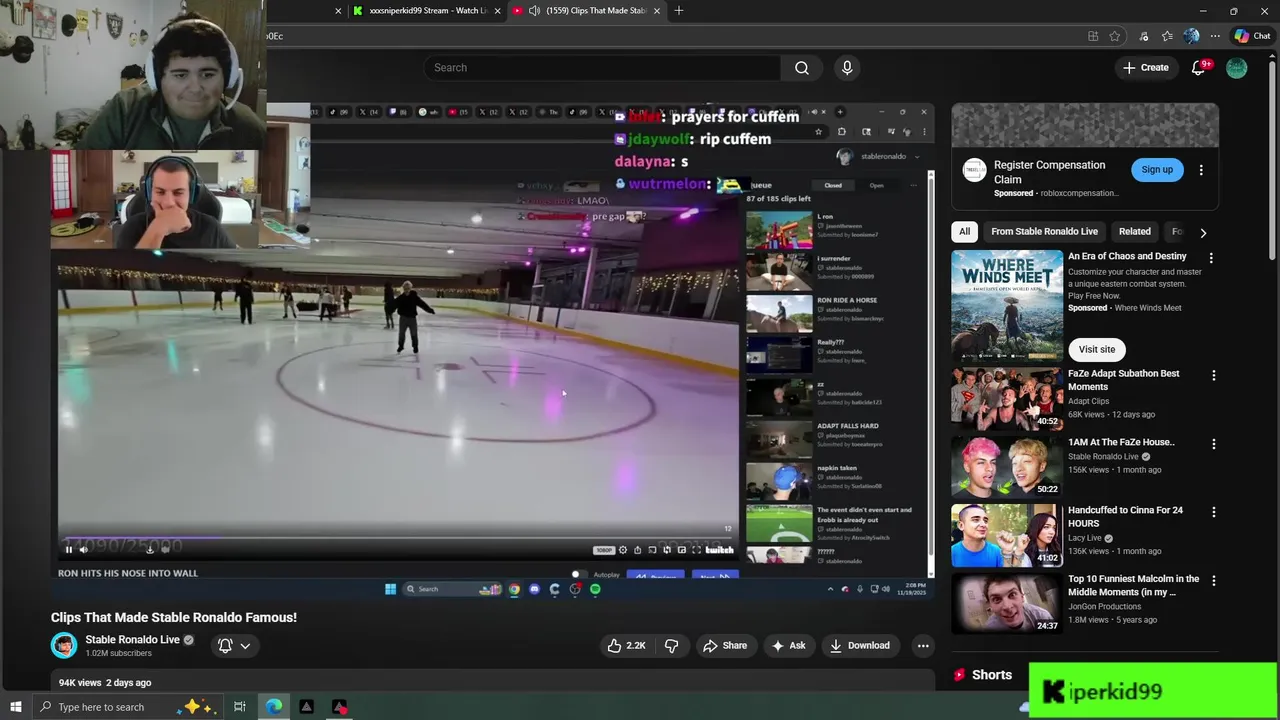
Task: Open Top 10 Funniest Malcolm thumbnail
Action: 1007,603
